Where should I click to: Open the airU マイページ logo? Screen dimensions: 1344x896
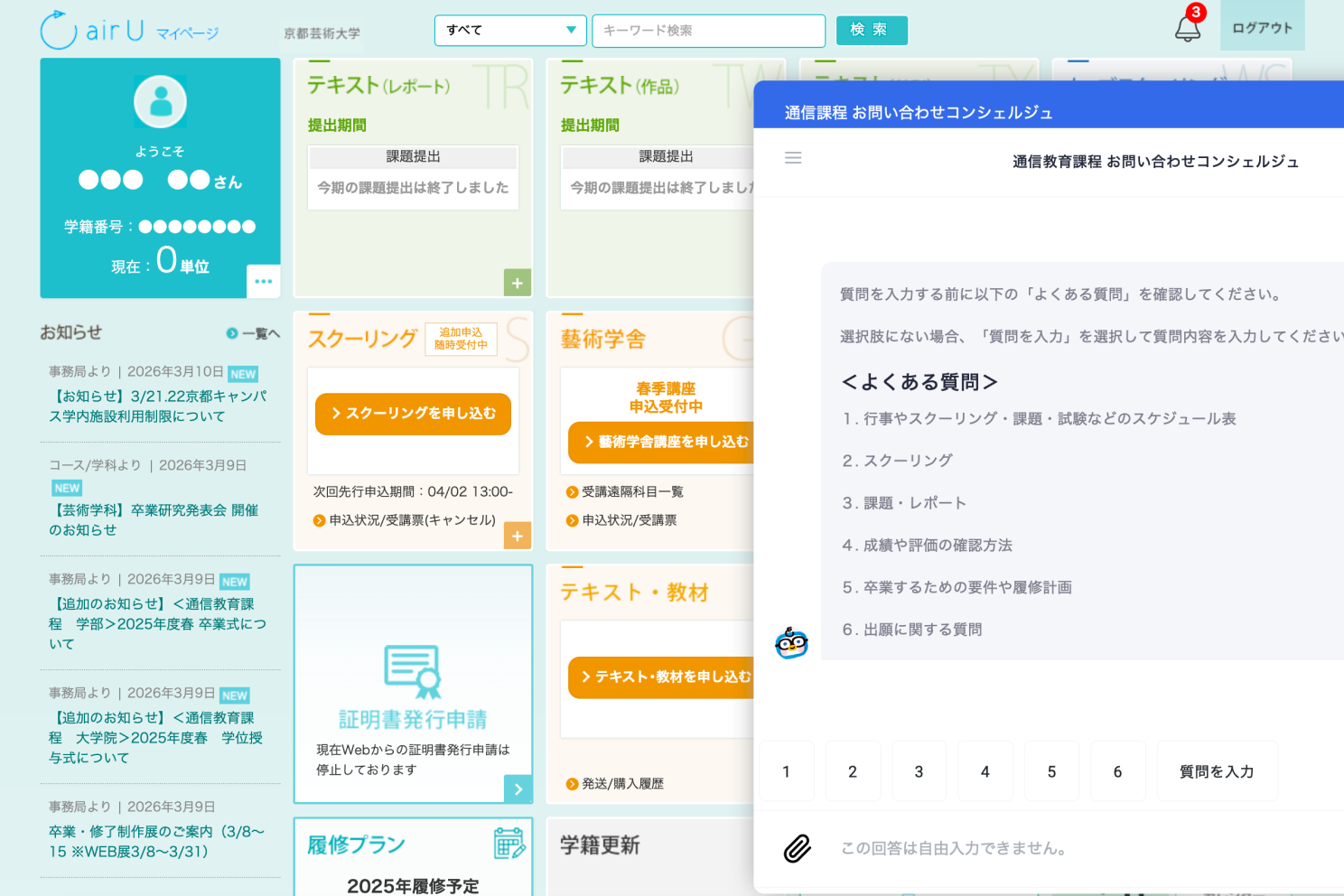point(129,30)
